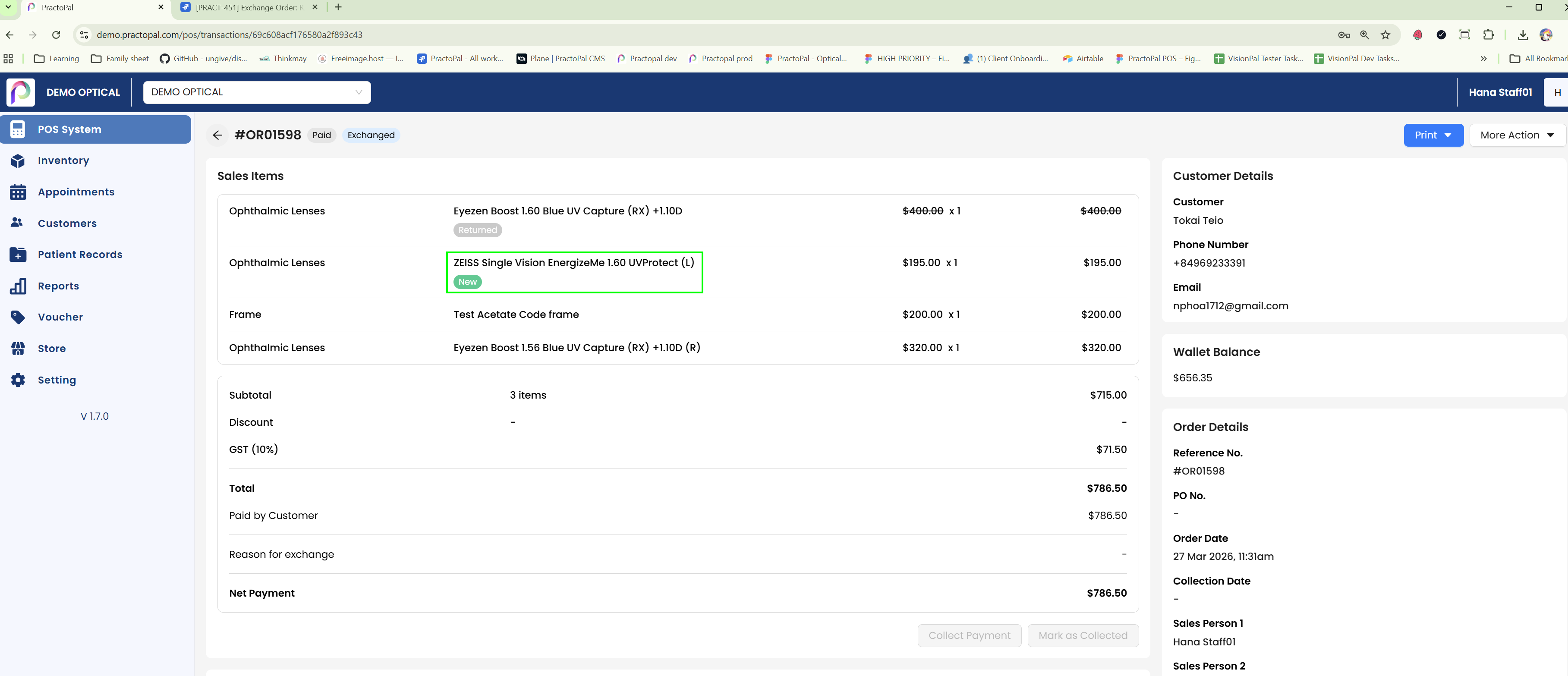
Task: Click the Inventory box icon in sidebar
Action: [18, 160]
